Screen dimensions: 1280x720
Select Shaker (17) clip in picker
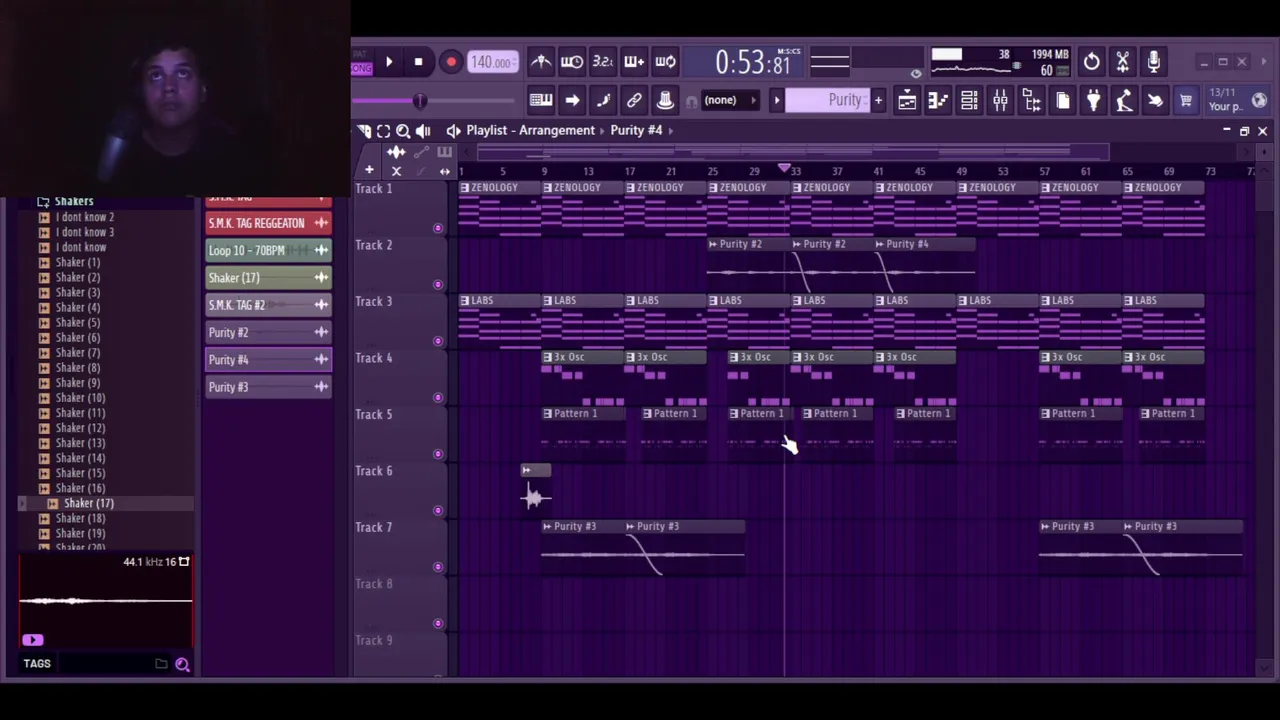point(268,277)
